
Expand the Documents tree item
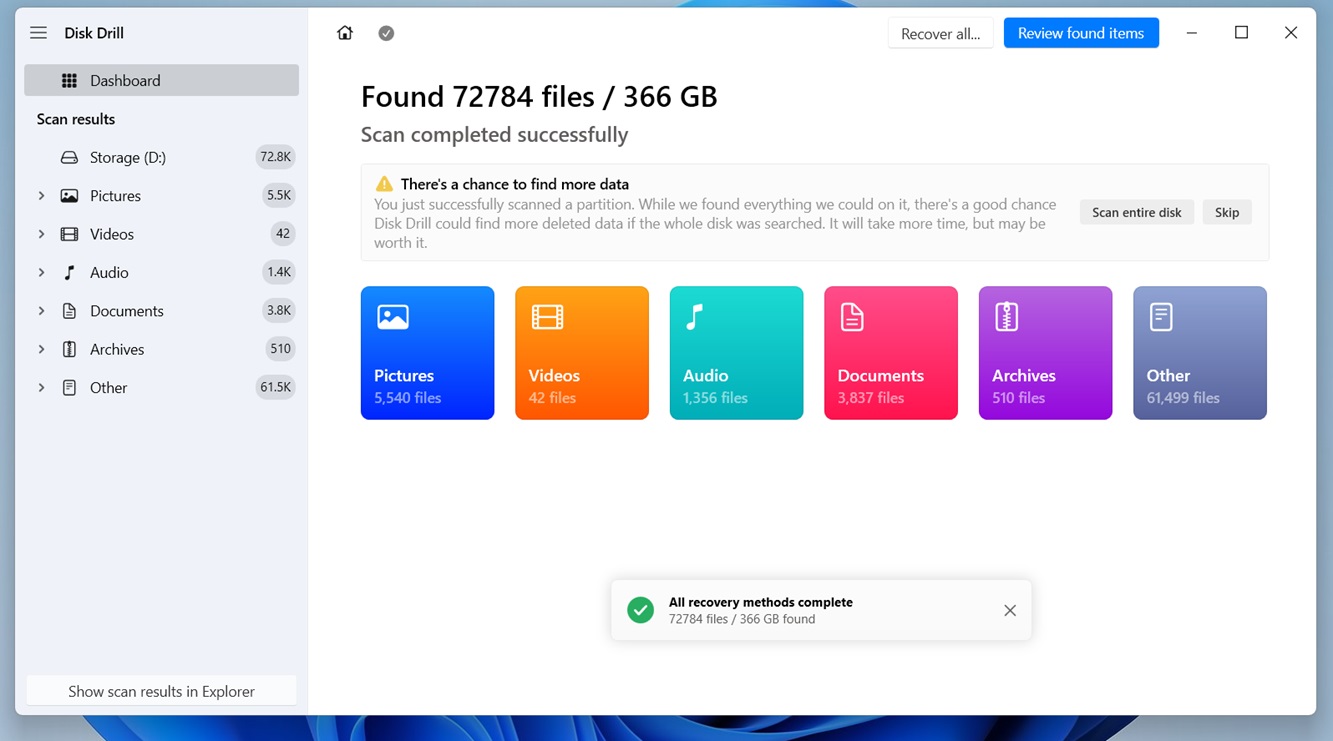pyautogui.click(x=41, y=311)
